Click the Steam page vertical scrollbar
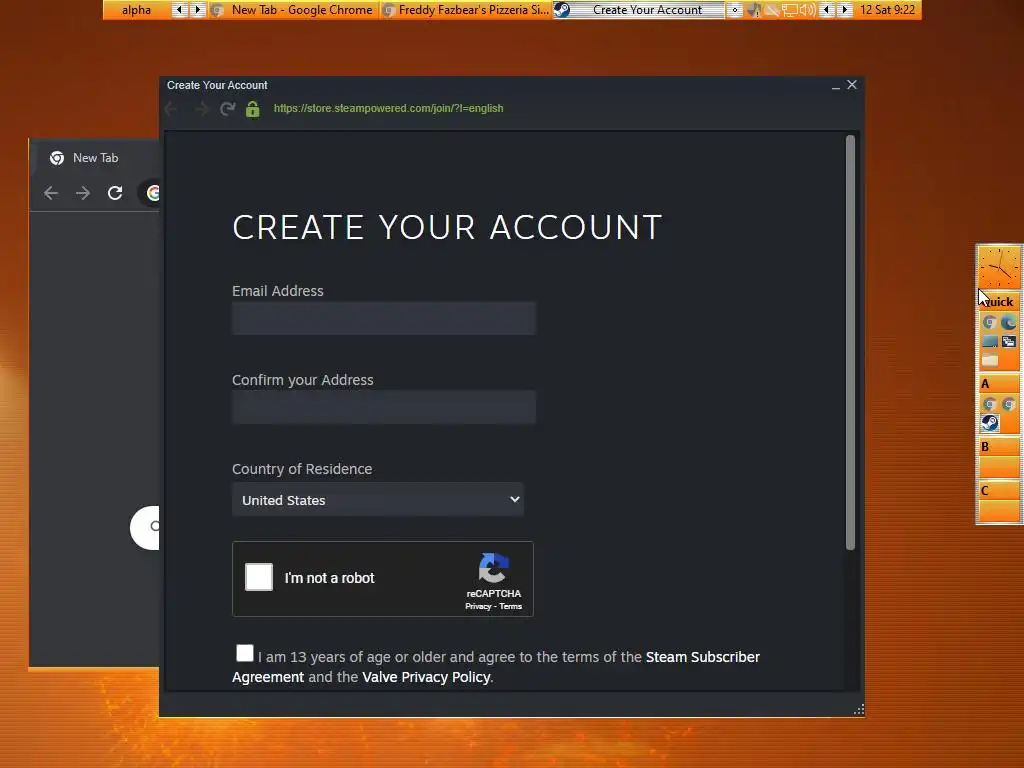The image size is (1024, 768). pos(850,343)
